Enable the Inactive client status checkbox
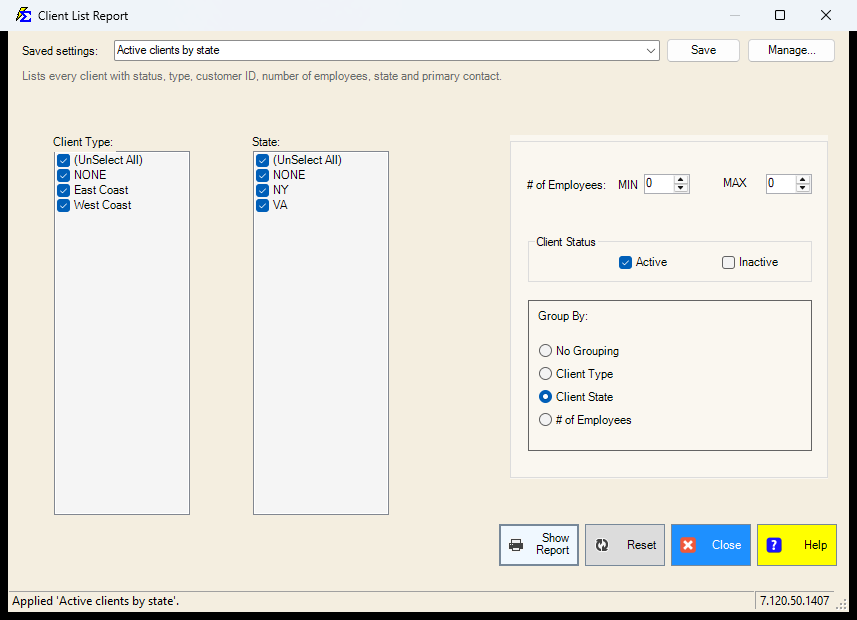This screenshot has width=857, height=620. tap(728, 262)
